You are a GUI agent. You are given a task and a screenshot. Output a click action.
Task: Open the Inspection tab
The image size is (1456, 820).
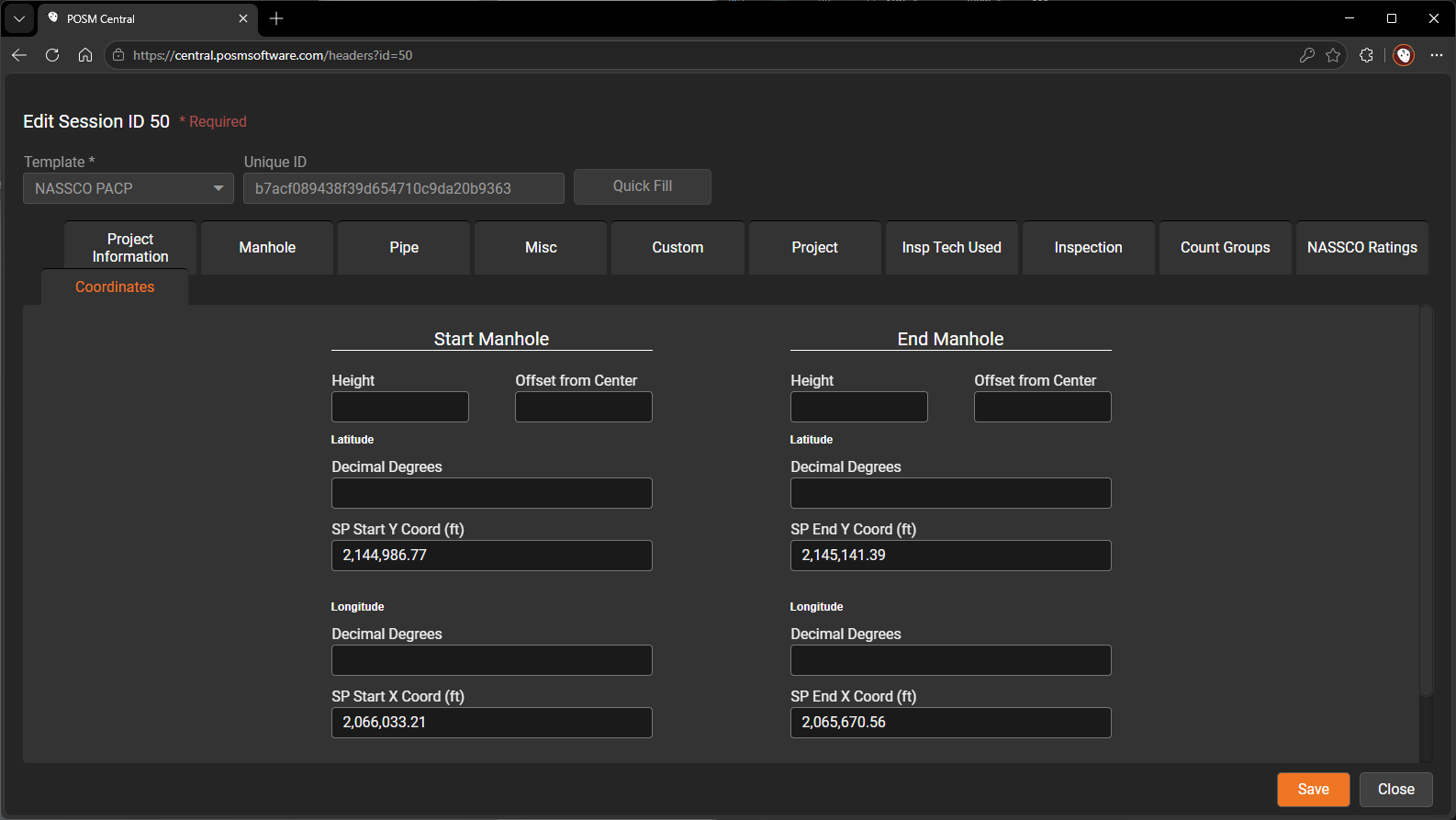[1089, 248]
